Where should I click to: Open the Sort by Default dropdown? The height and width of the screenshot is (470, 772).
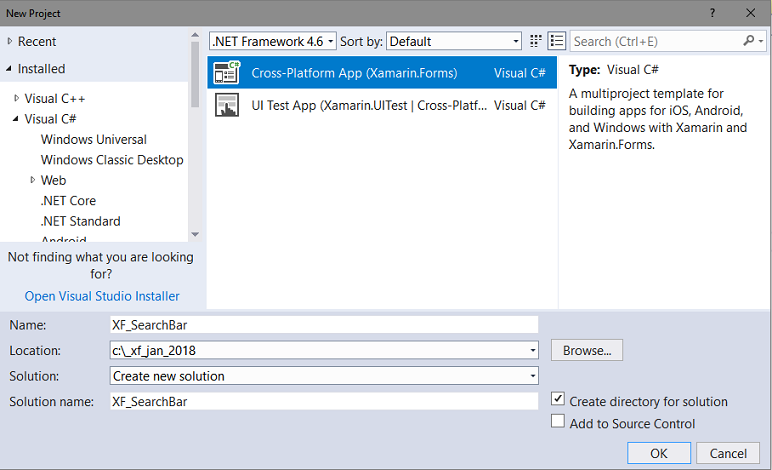coord(454,41)
